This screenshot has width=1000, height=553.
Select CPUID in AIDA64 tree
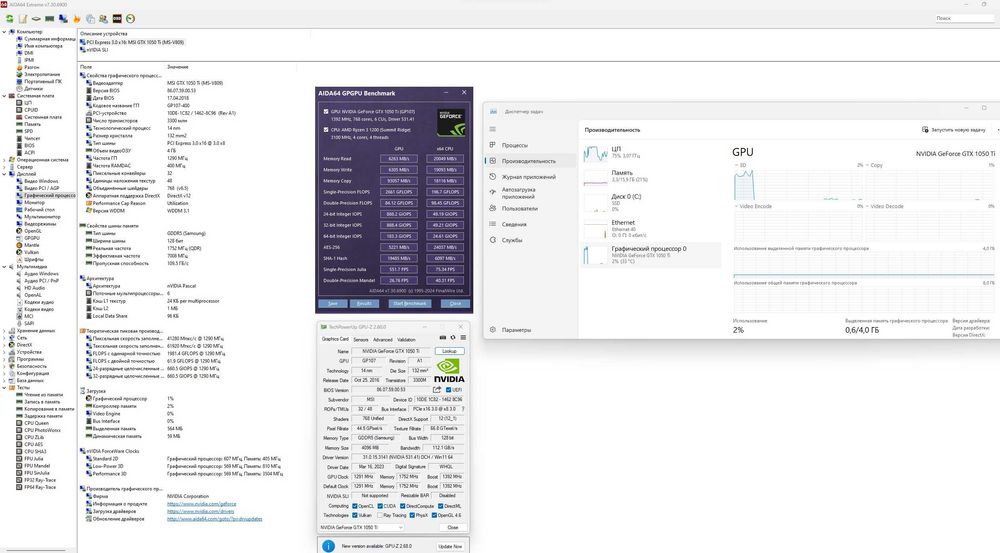pyautogui.click(x=31, y=110)
